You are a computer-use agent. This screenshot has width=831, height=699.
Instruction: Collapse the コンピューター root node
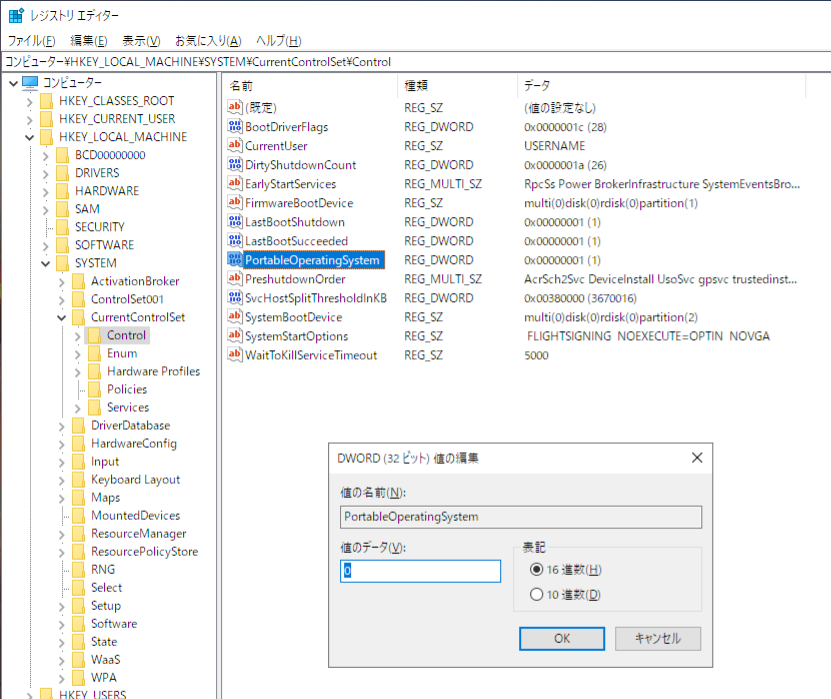pyautogui.click(x=14, y=83)
